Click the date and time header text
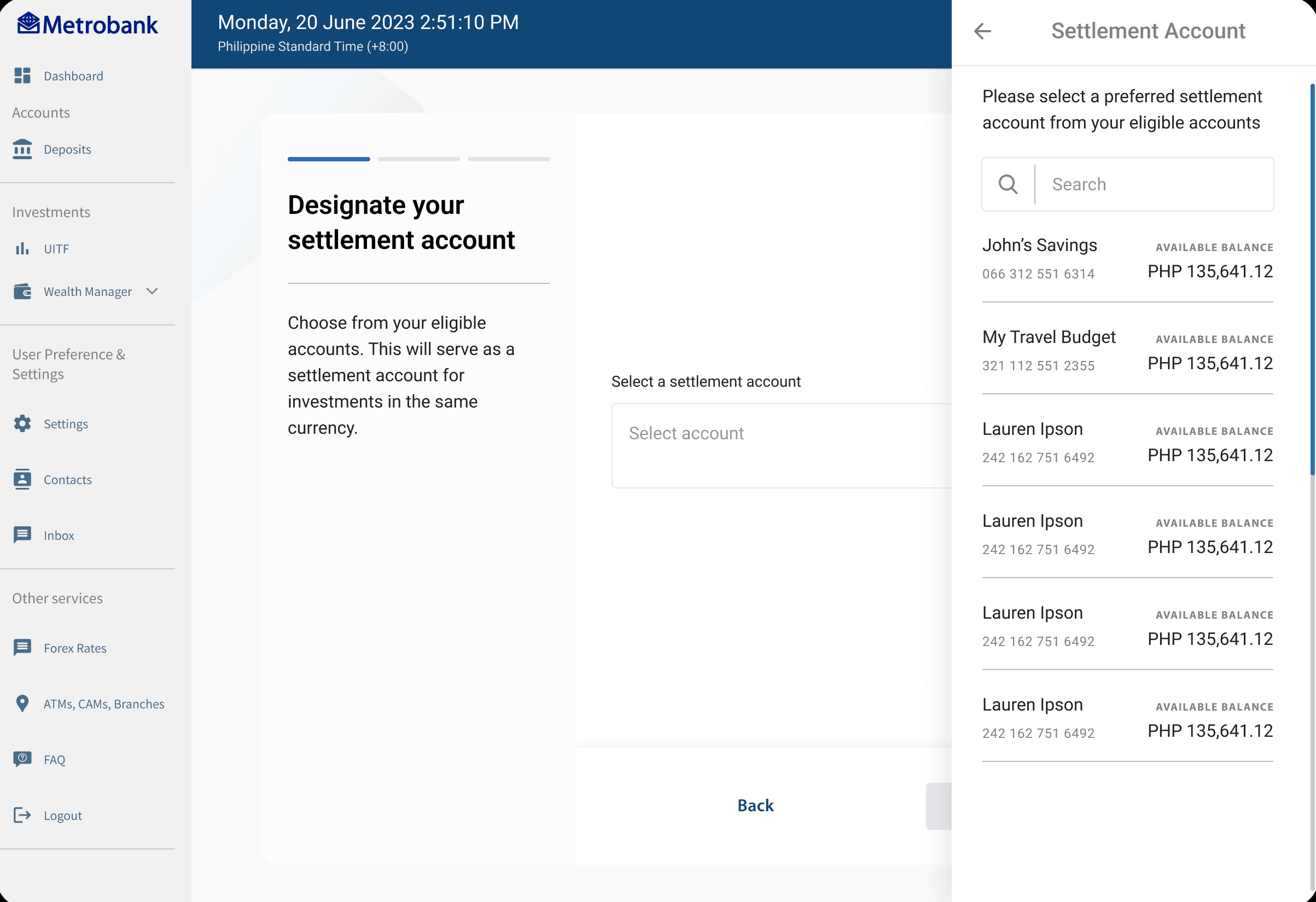This screenshot has width=1316, height=902. pyautogui.click(x=368, y=22)
